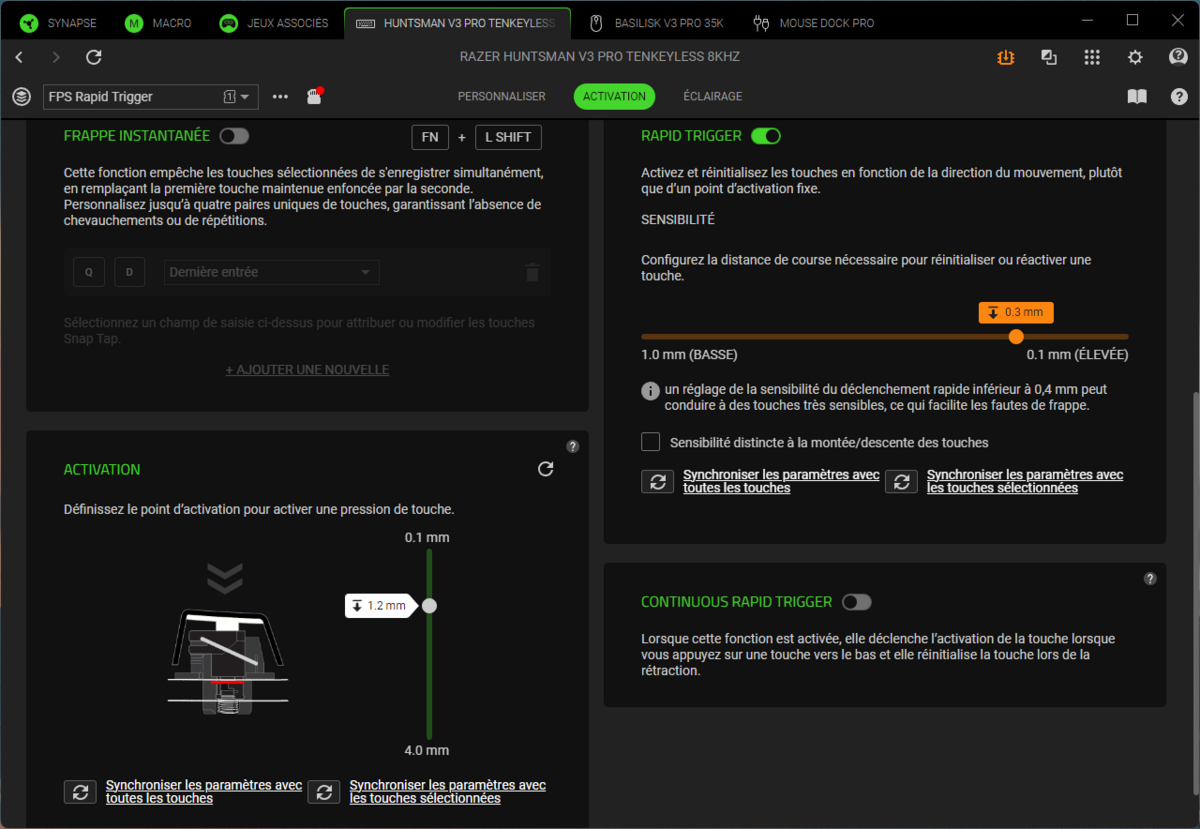Image resolution: width=1200 pixels, height=829 pixels.
Task: Click the 0.1 mm (ÉLEVÉE) slider label
Action: [1077, 355]
